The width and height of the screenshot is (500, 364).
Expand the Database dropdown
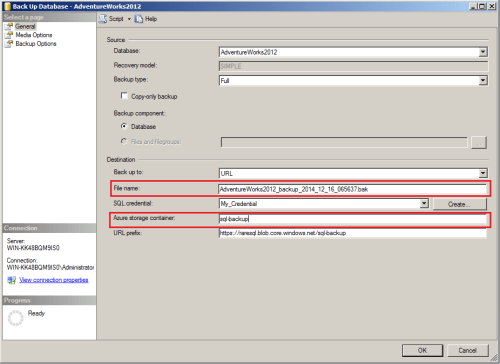click(x=483, y=52)
